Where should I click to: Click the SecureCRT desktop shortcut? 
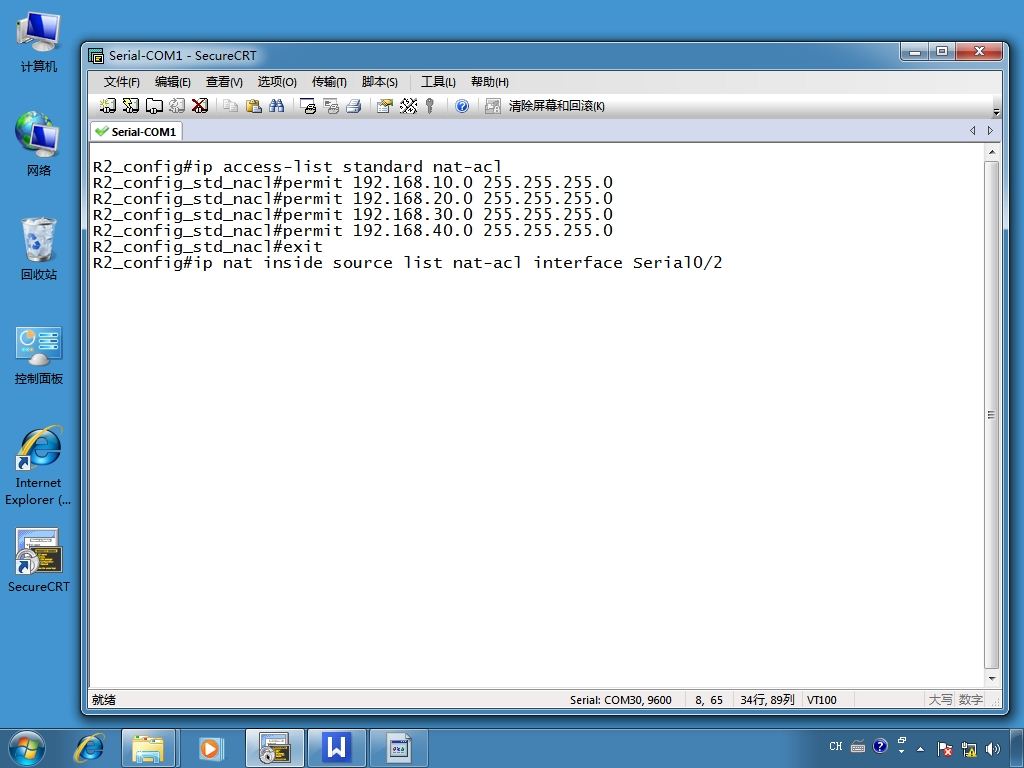[x=39, y=560]
